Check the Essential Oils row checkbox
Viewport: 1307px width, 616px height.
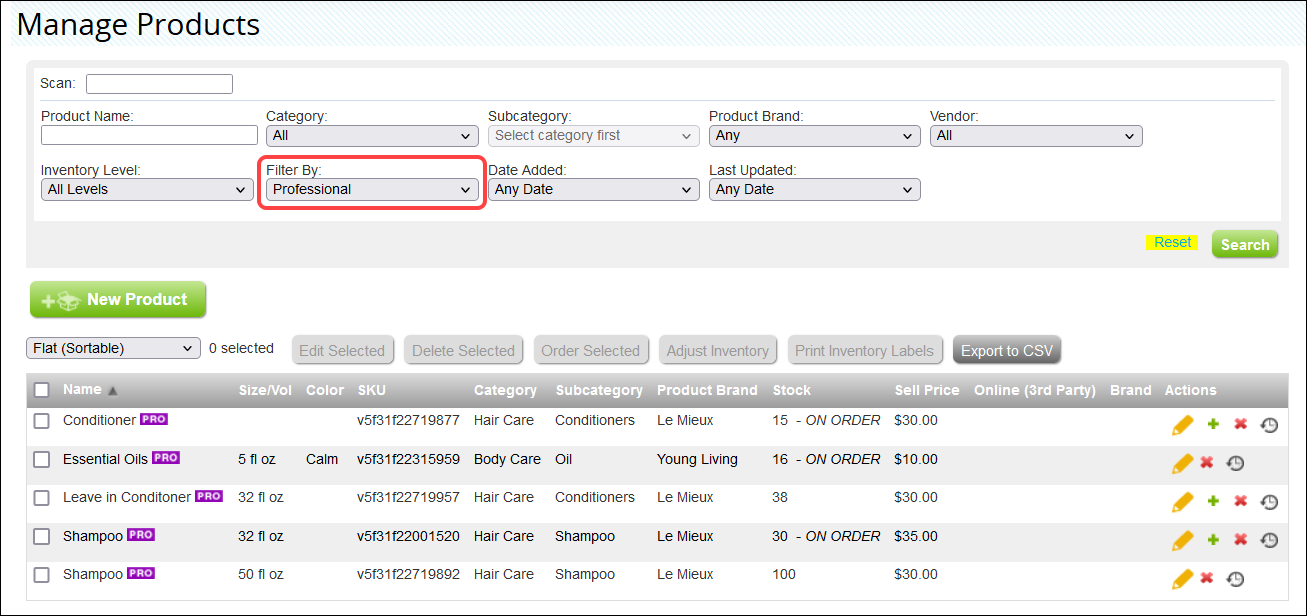[42, 460]
